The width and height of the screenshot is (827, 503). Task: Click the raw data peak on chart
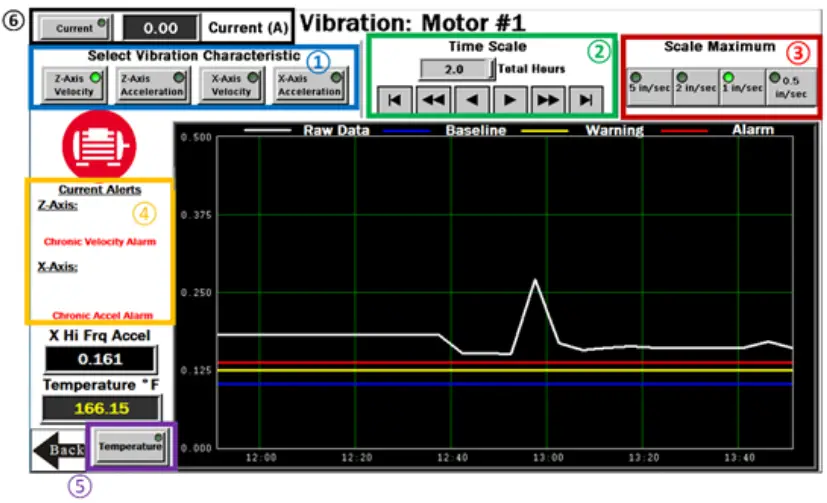point(535,281)
